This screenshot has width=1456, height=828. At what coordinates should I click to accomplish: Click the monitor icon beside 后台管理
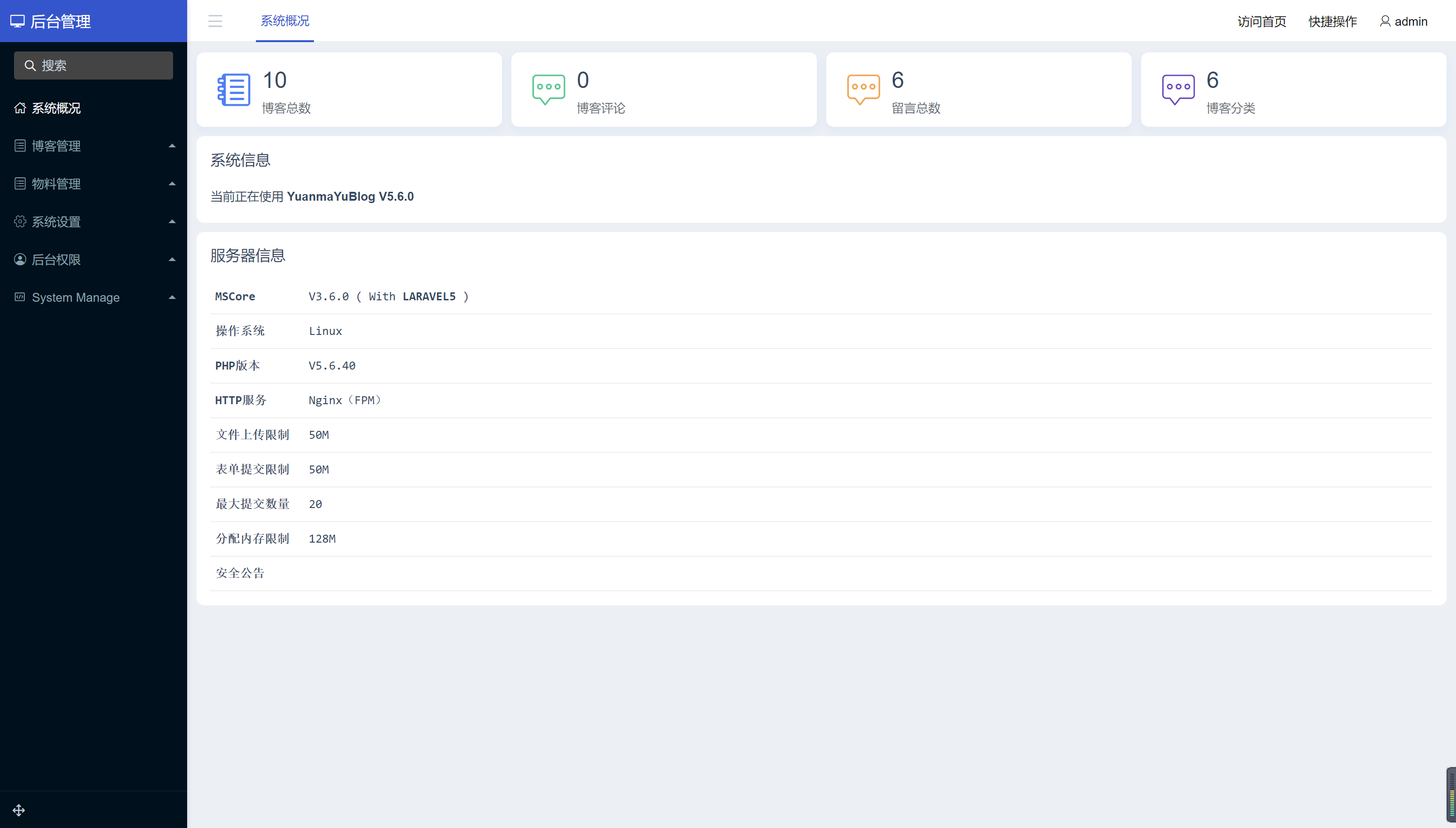[18, 21]
